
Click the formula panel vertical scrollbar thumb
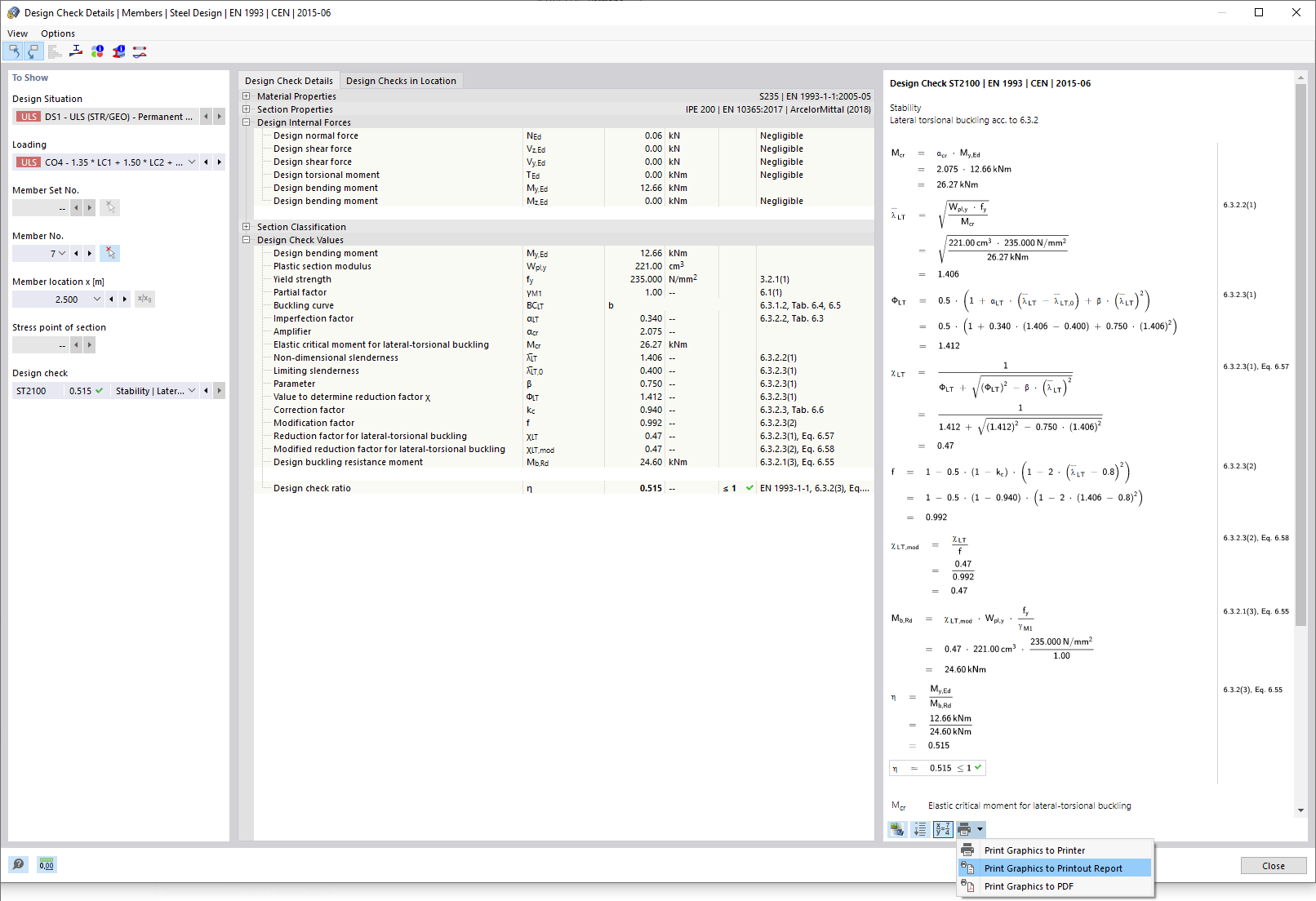[1300, 355]
